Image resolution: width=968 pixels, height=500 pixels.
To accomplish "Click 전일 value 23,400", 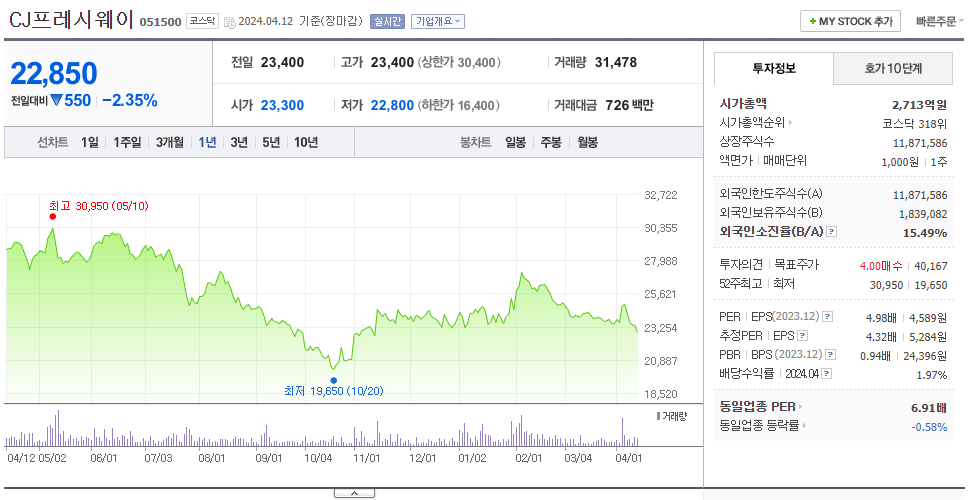I will click(282, 62).
